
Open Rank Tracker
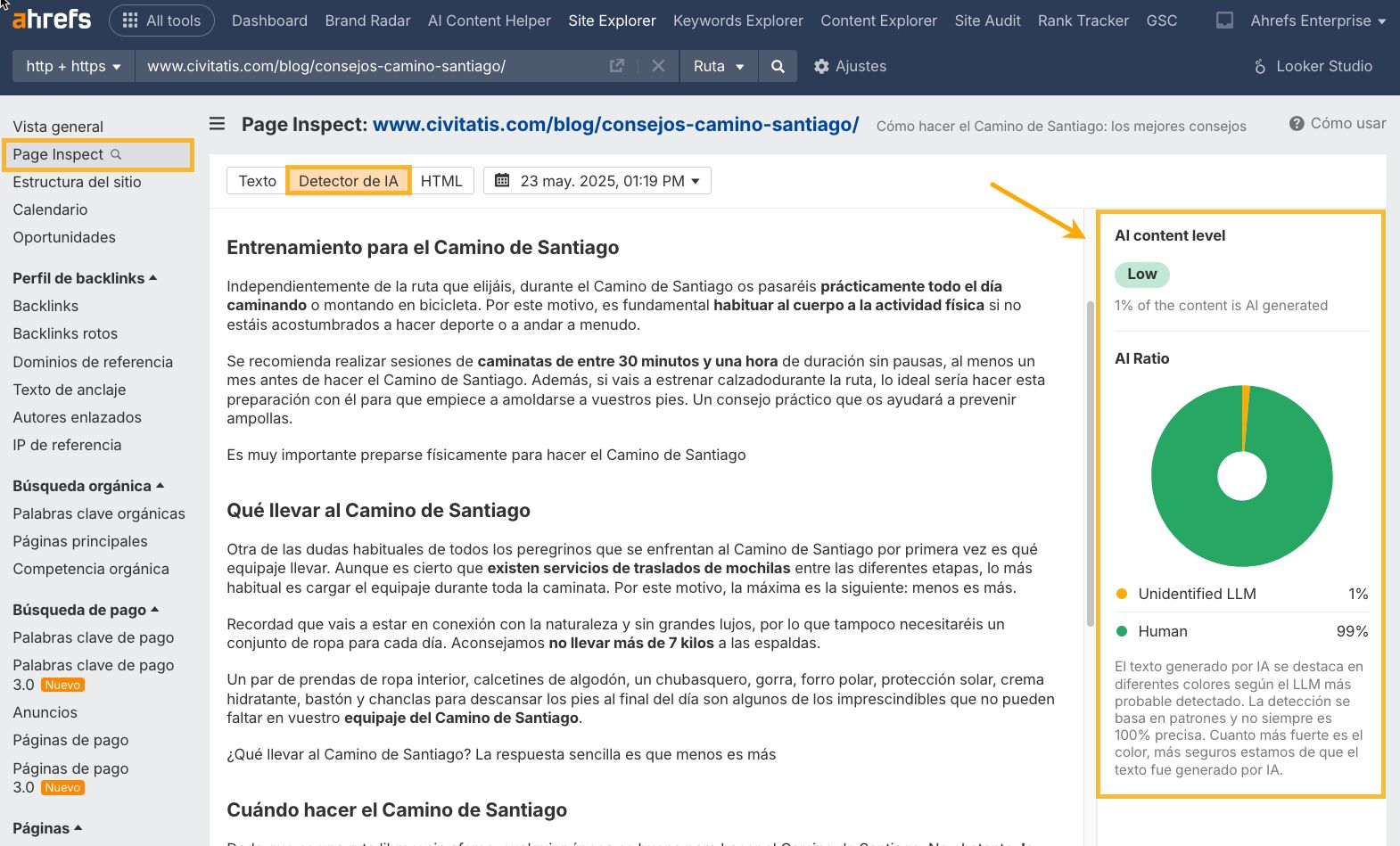(1083, 21)
